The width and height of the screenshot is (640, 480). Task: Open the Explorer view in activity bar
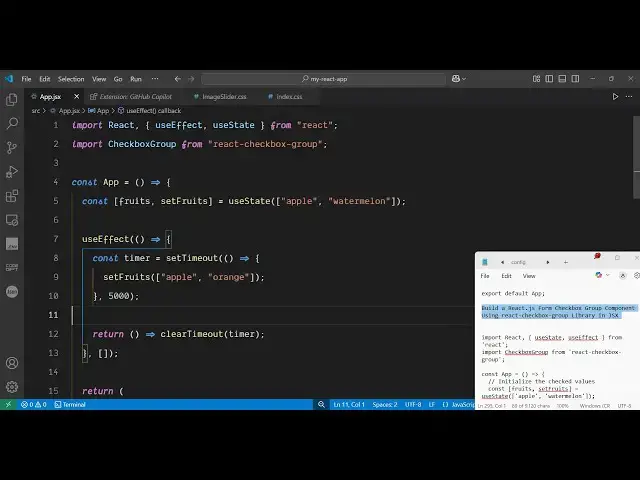(x=12, y=99)
